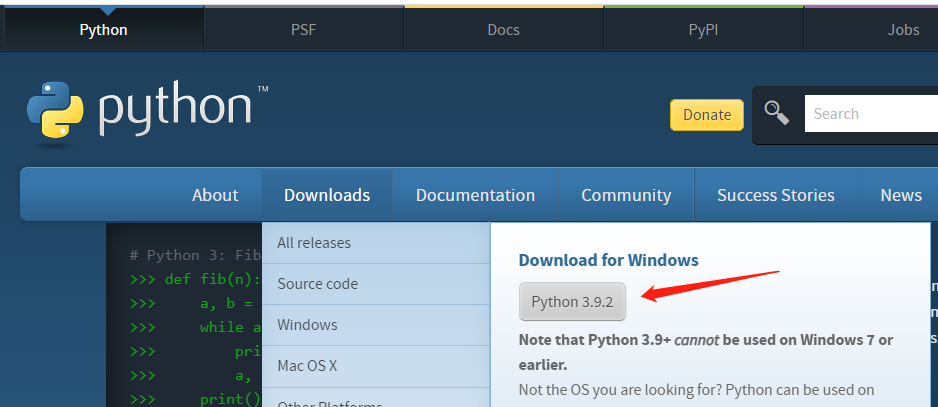This screenshot has width=938, height=407.
Task: Open the Documentation menu
Action: tap(476, 195)
